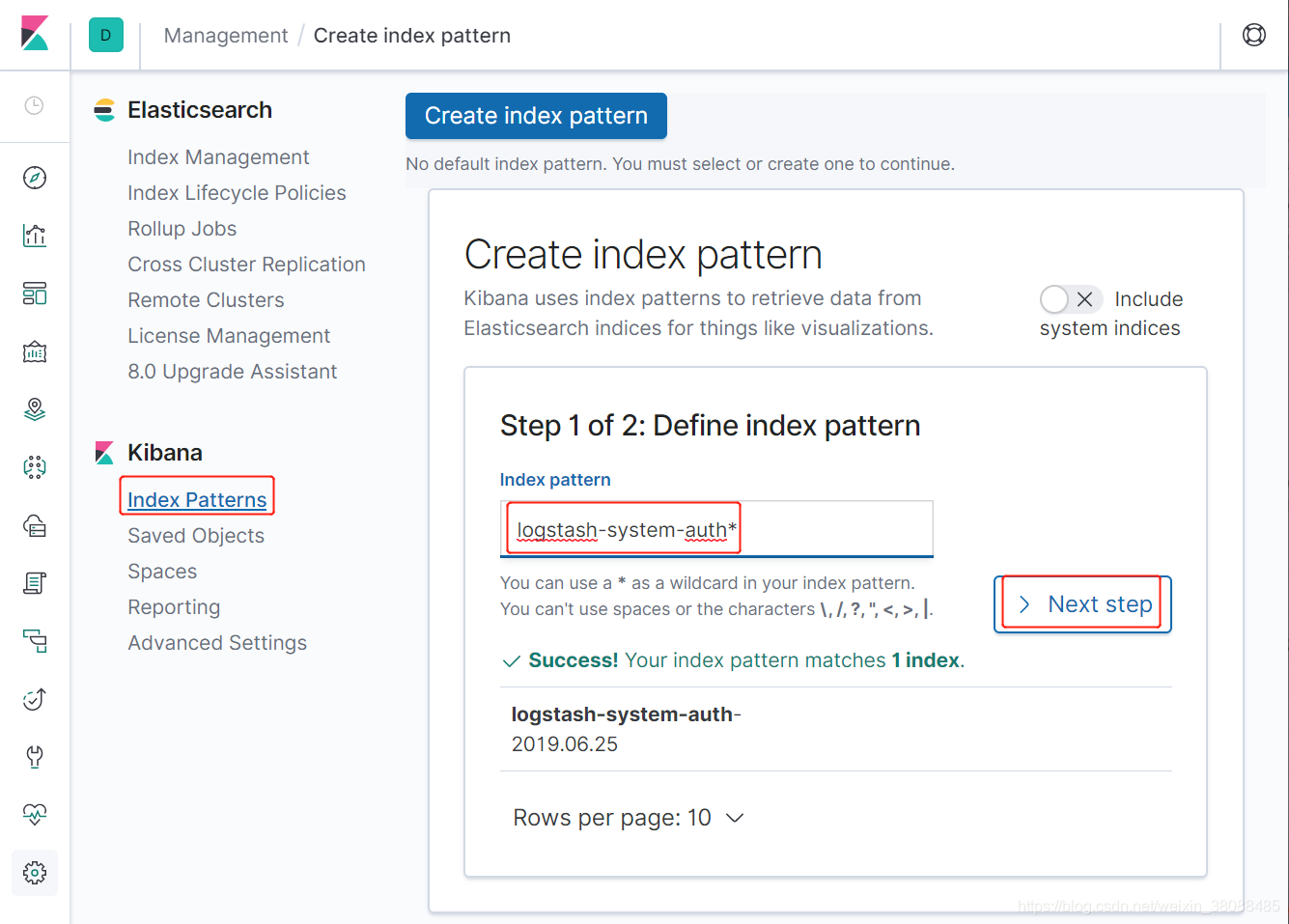Screen dimensions: 1289x924
Task: Open License Management page
Action: pos(229,336)
